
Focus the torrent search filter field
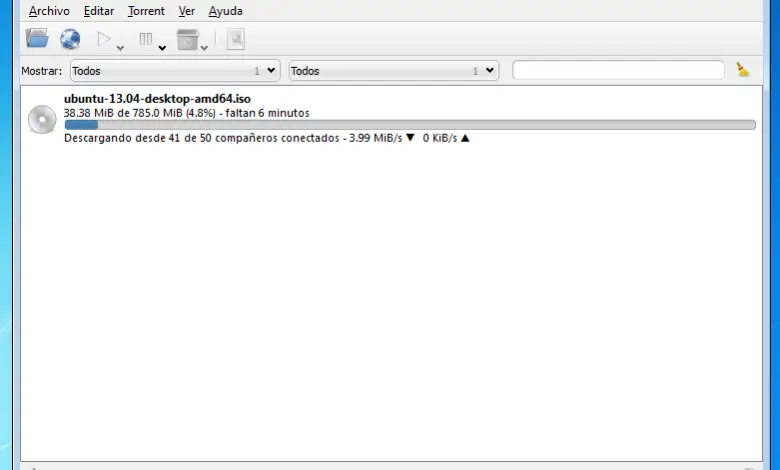[x=618, y=70]
